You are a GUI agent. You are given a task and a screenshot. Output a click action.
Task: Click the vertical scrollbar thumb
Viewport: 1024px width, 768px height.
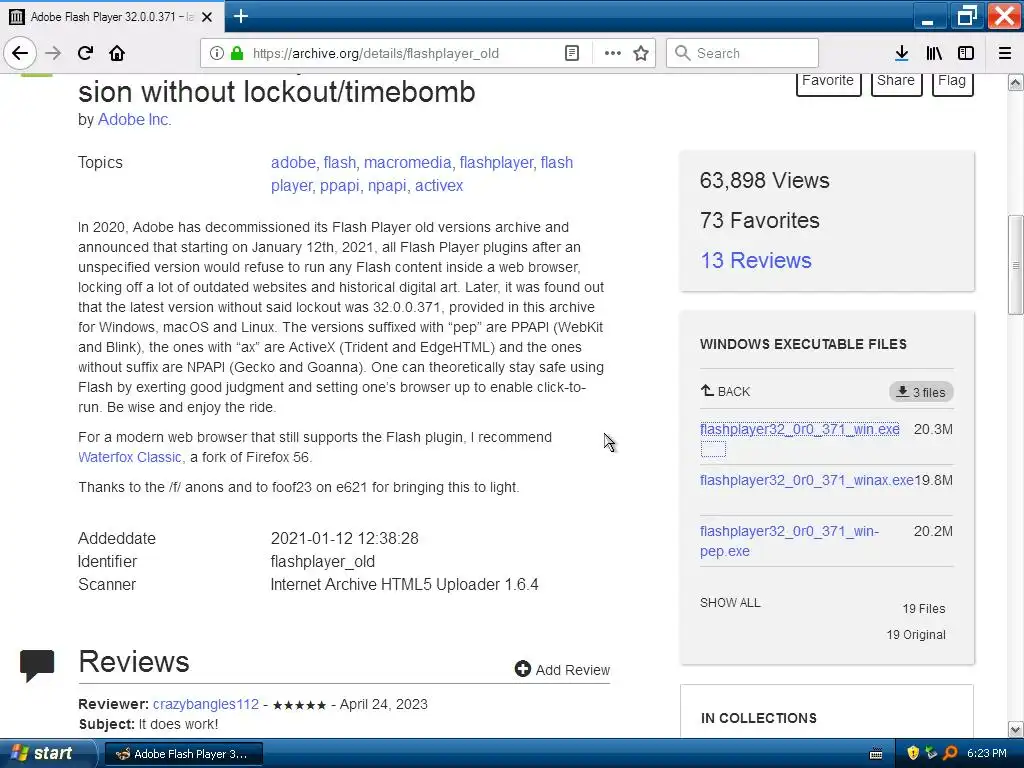coord(1015,264)
